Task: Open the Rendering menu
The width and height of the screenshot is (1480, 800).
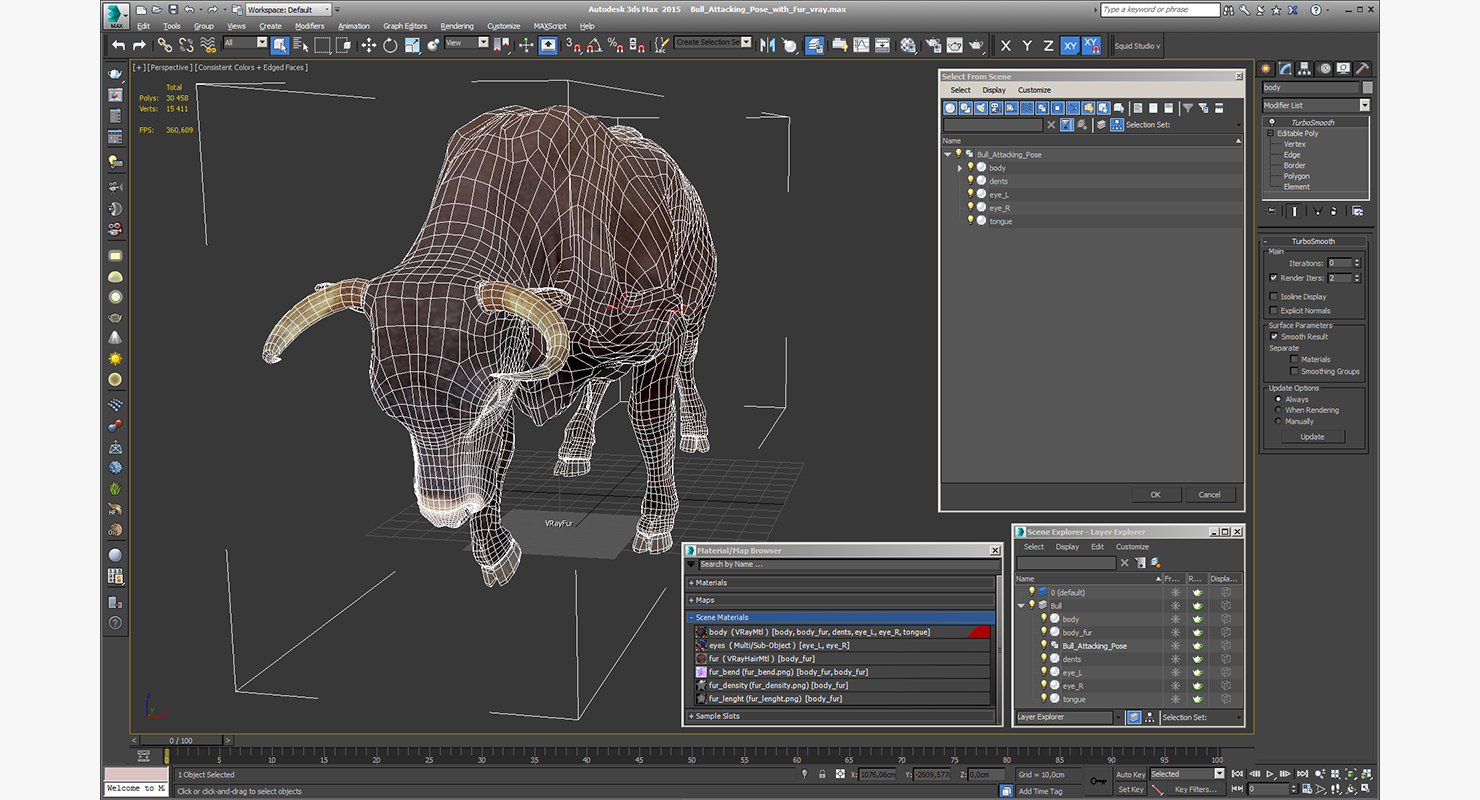Action: (457, 26)
